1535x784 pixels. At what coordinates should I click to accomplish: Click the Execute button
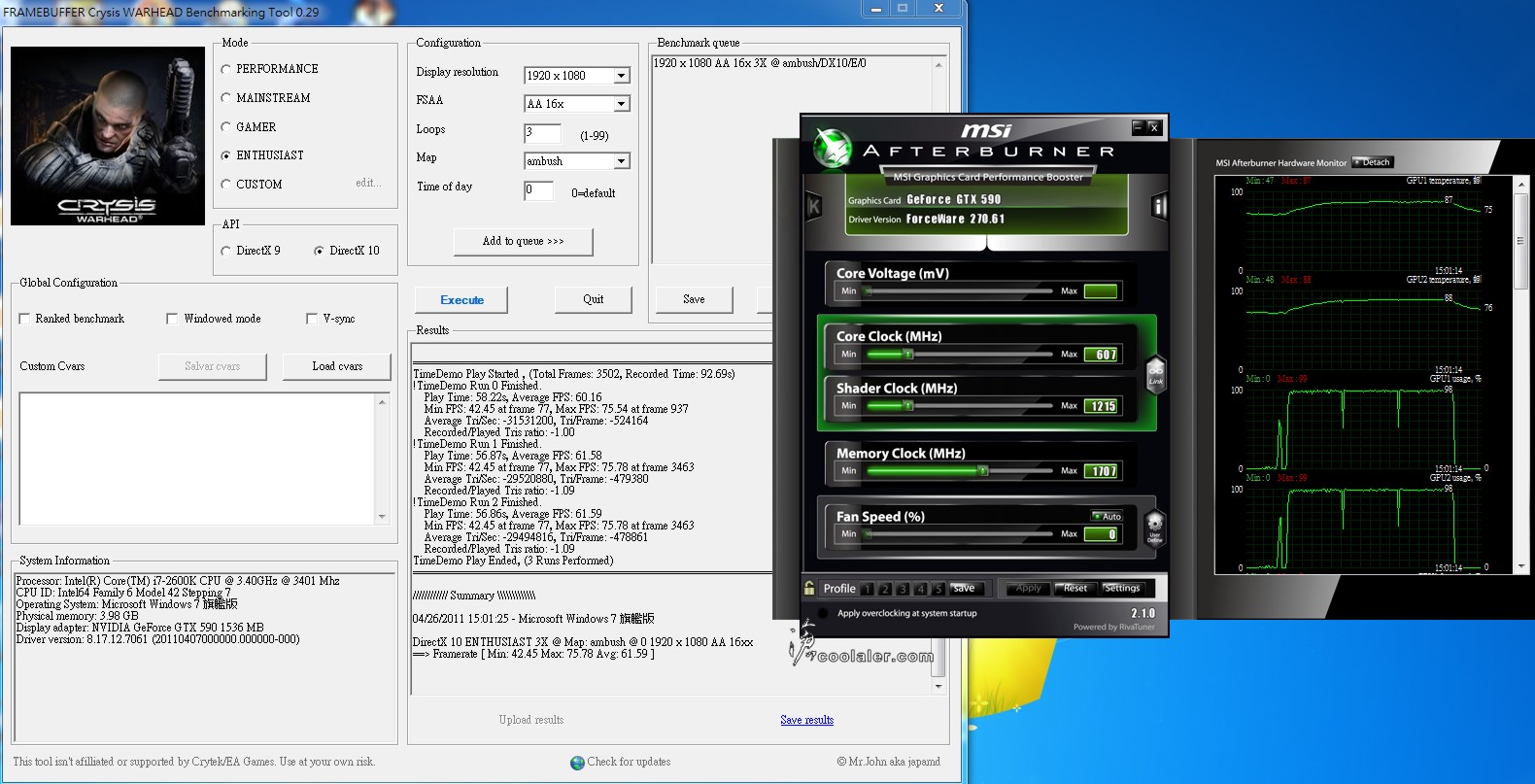(x=461, y=300)
